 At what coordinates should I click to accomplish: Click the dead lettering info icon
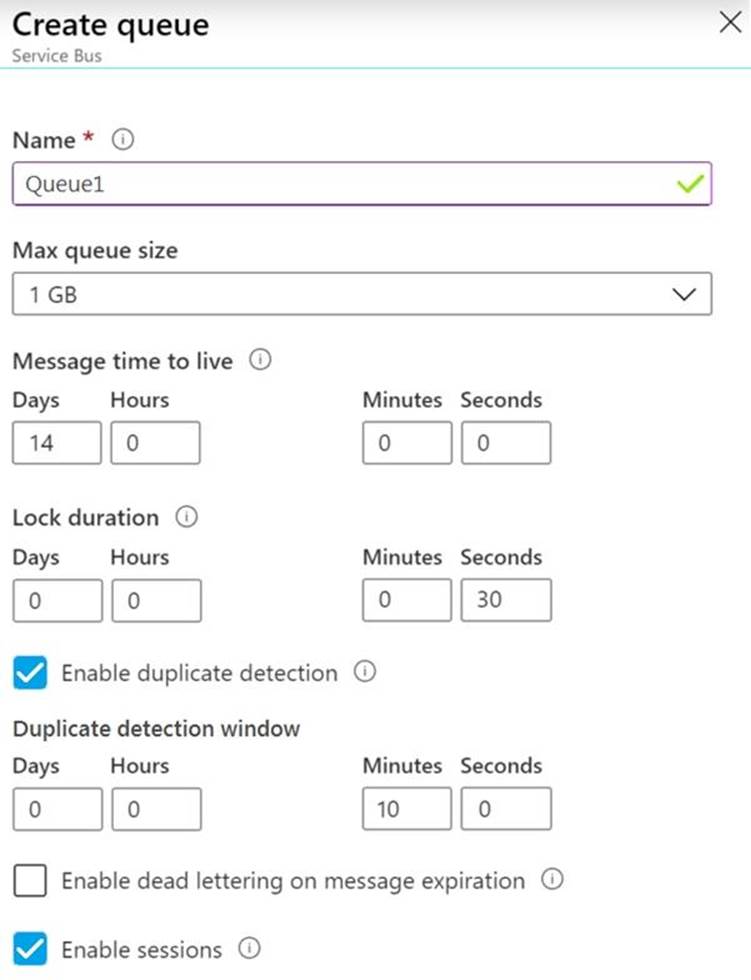click(552, 880)
